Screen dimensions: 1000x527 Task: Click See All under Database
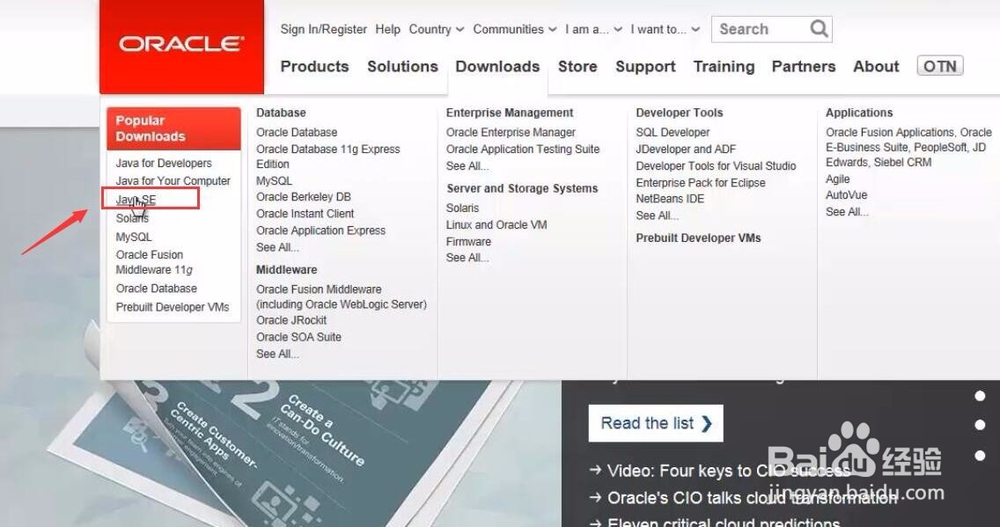277,248
